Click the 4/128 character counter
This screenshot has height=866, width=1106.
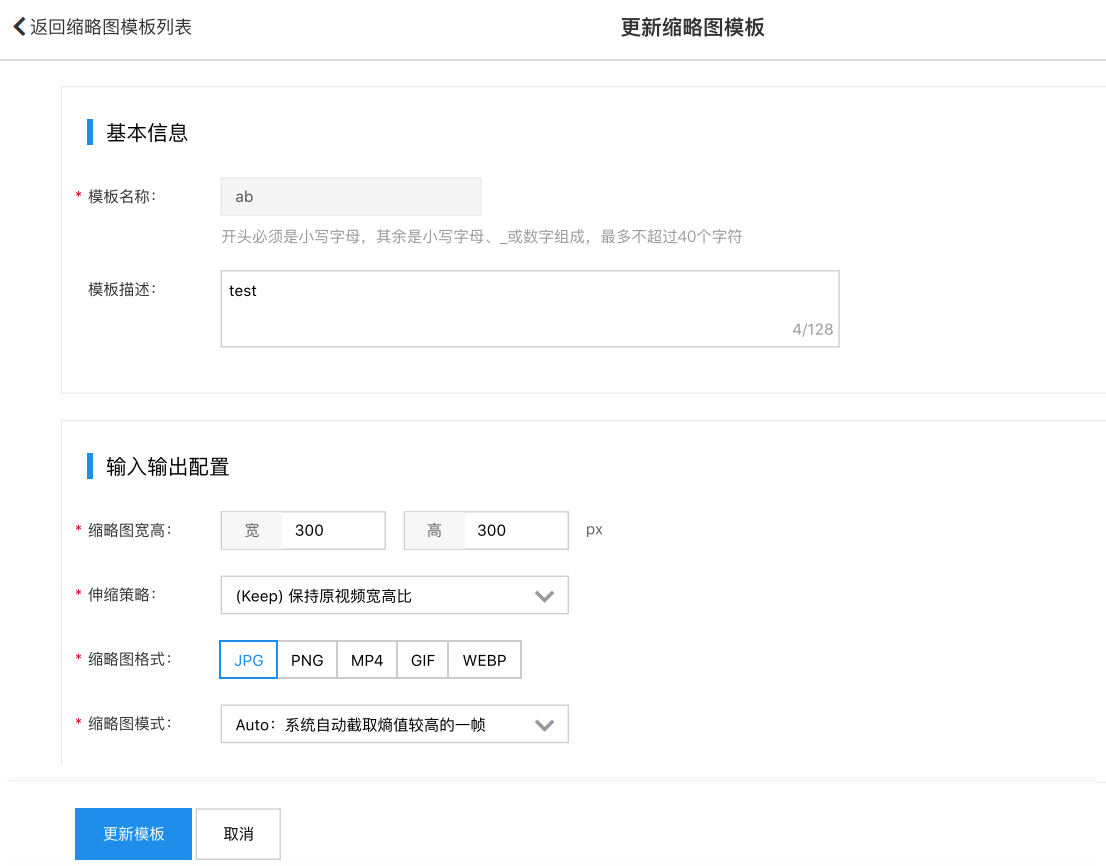pyautogui.click(x=812, y=329)
